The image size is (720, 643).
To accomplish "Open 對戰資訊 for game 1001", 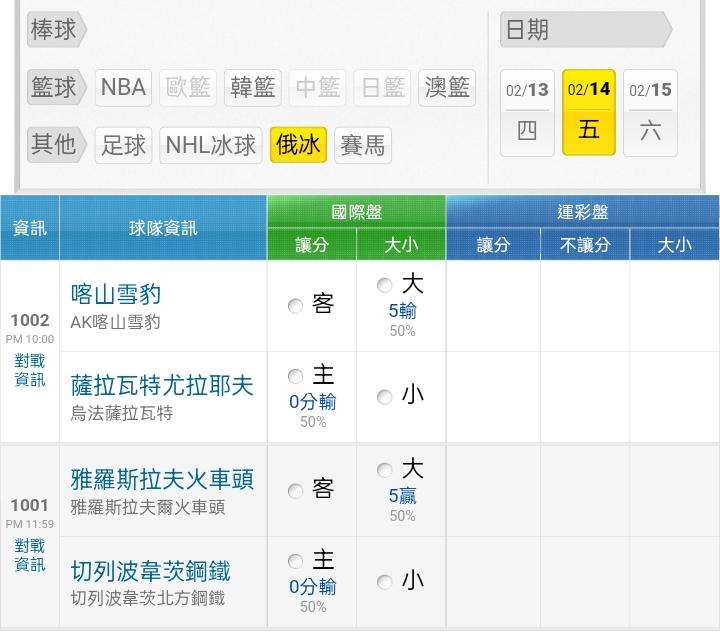I will click(x=30, y=555).
